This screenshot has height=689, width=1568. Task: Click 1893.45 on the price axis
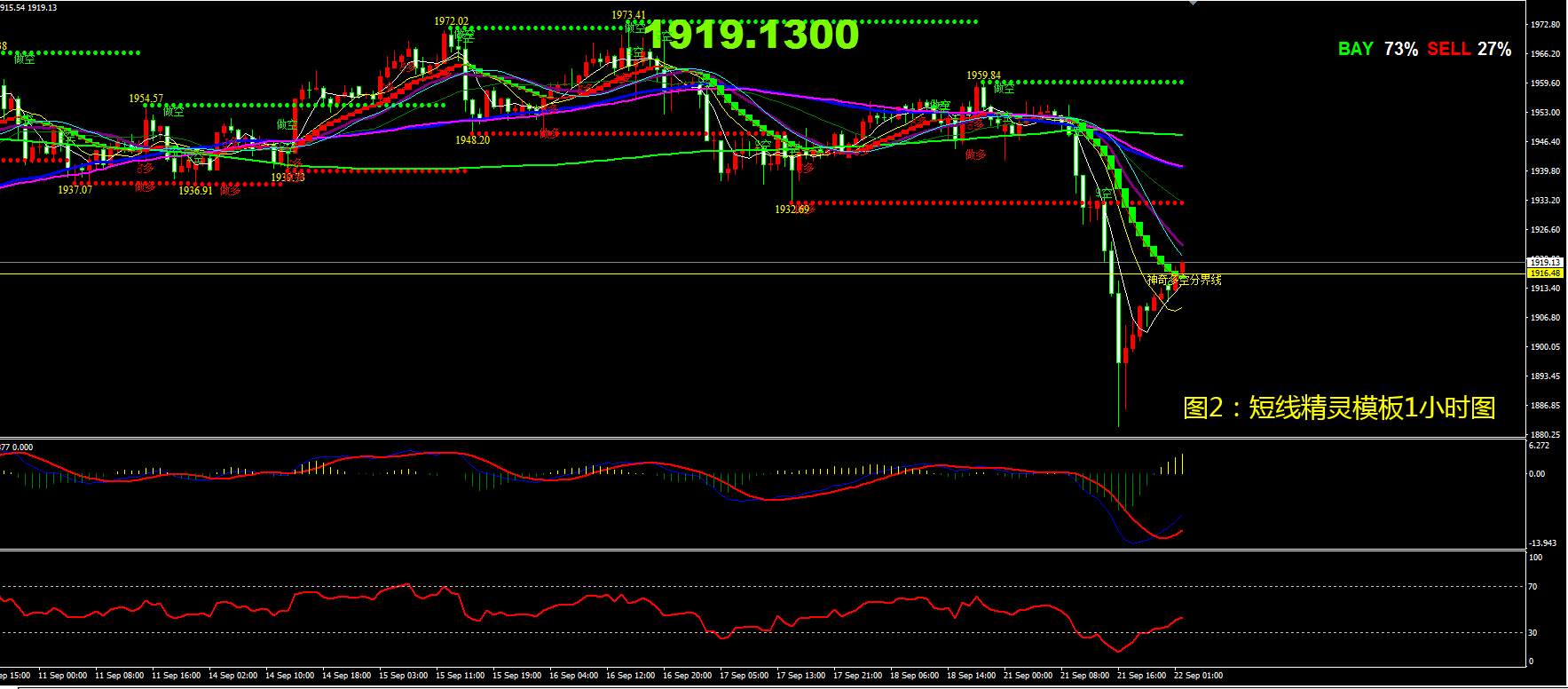point(1546,376)
